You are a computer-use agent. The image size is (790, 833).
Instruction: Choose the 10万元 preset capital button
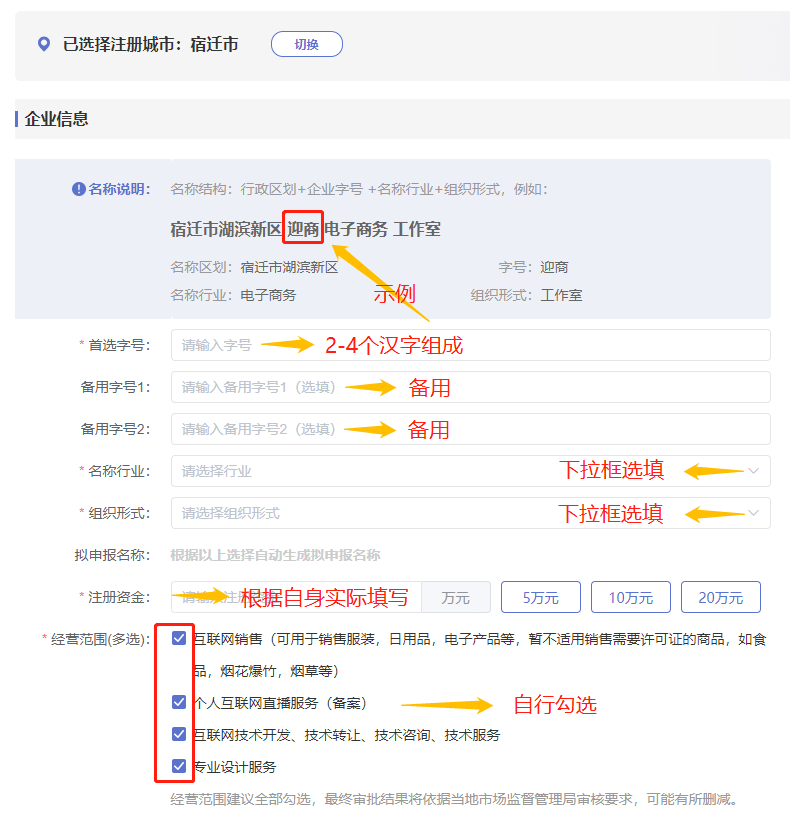[630, 597]
